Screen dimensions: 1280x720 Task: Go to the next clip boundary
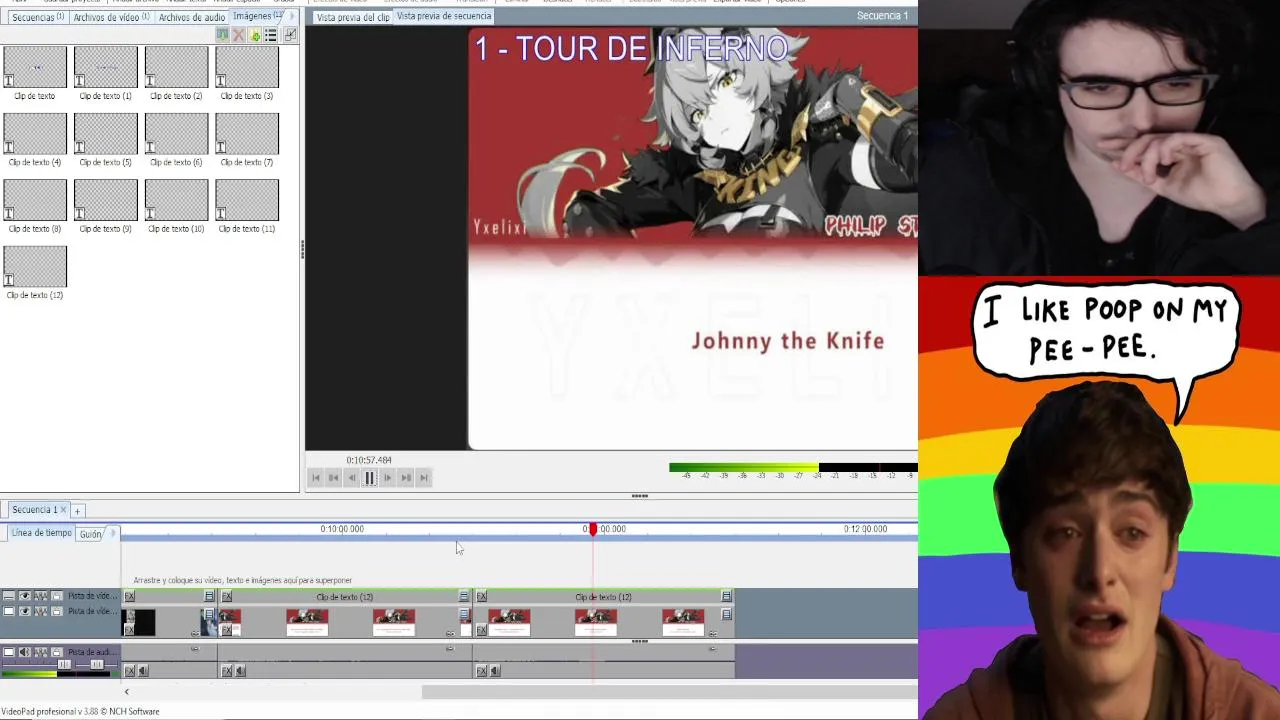pyautogui.click(x=406, y=478)
